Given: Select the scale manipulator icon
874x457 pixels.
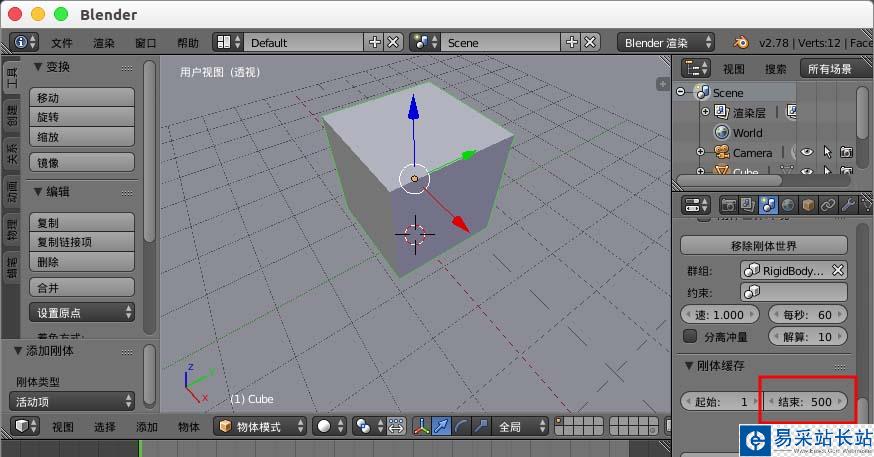Looking at the screenshot, I should pos(480,426).
